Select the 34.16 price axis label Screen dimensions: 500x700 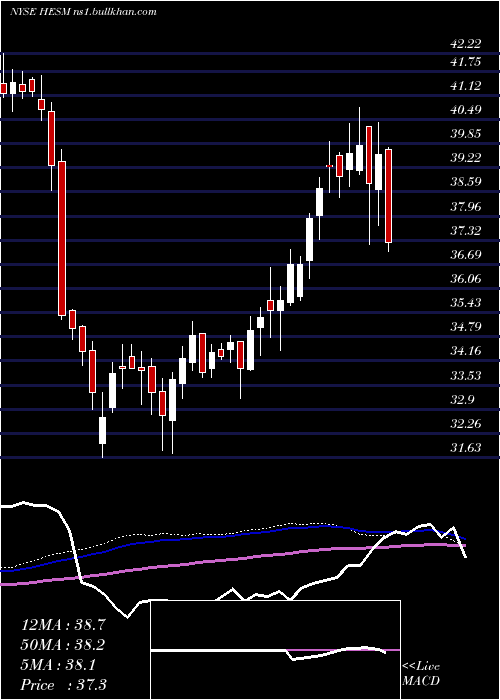[x=466, y=351]
